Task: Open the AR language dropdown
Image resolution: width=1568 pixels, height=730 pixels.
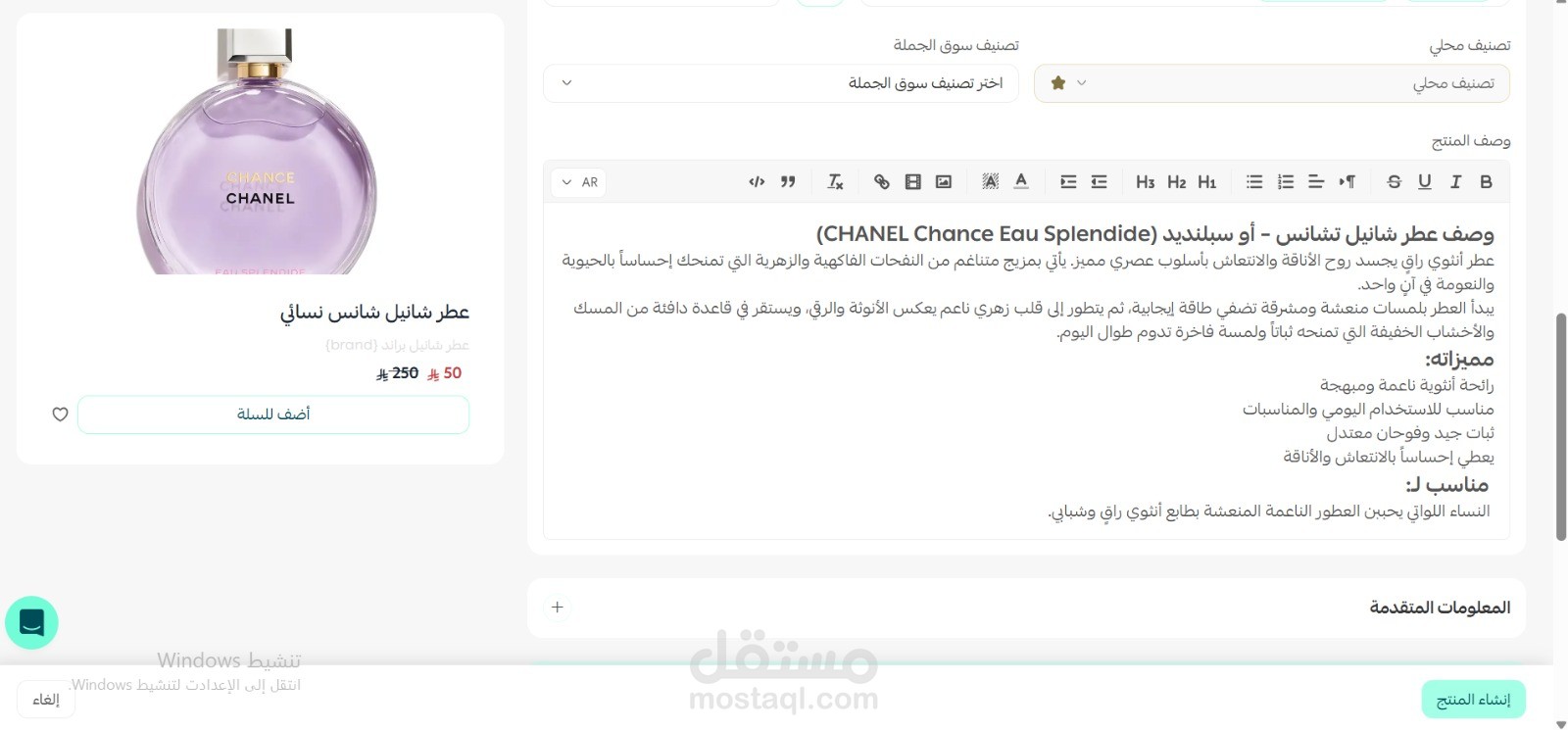Action: click(579, 182)
